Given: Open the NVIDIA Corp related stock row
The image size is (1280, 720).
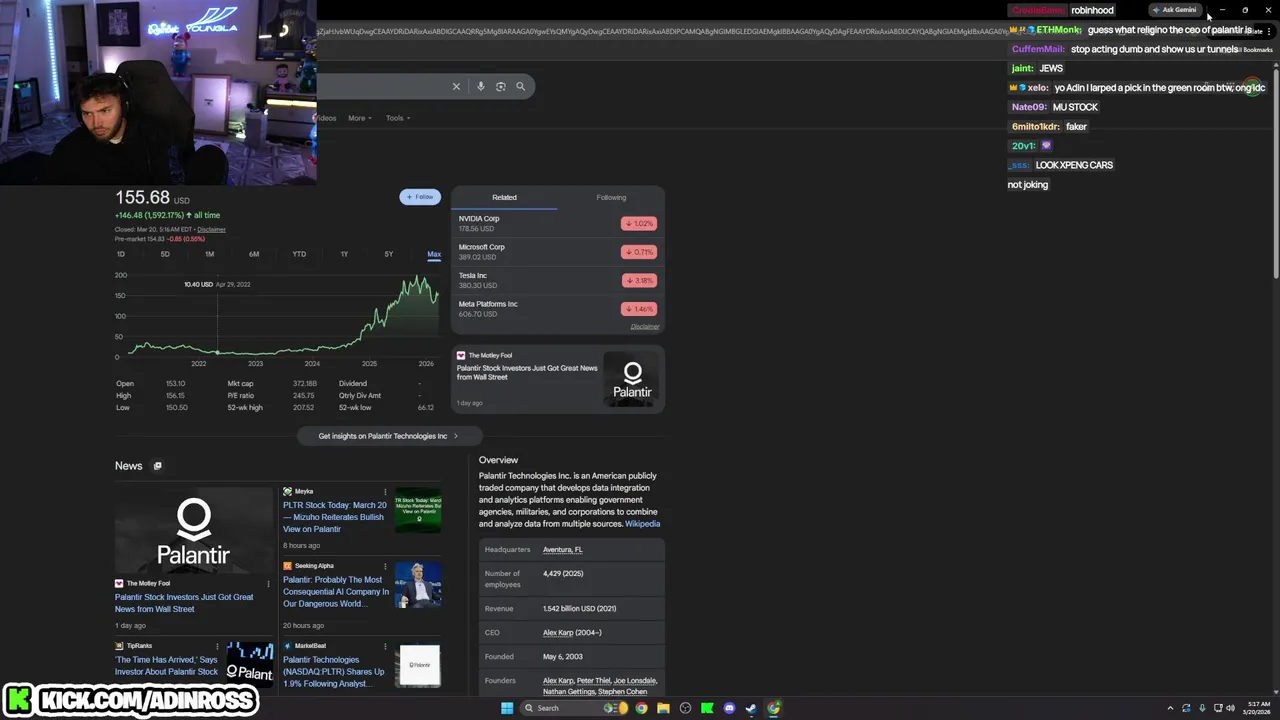Looking at the screenshot, I should [x=557, y=223].
